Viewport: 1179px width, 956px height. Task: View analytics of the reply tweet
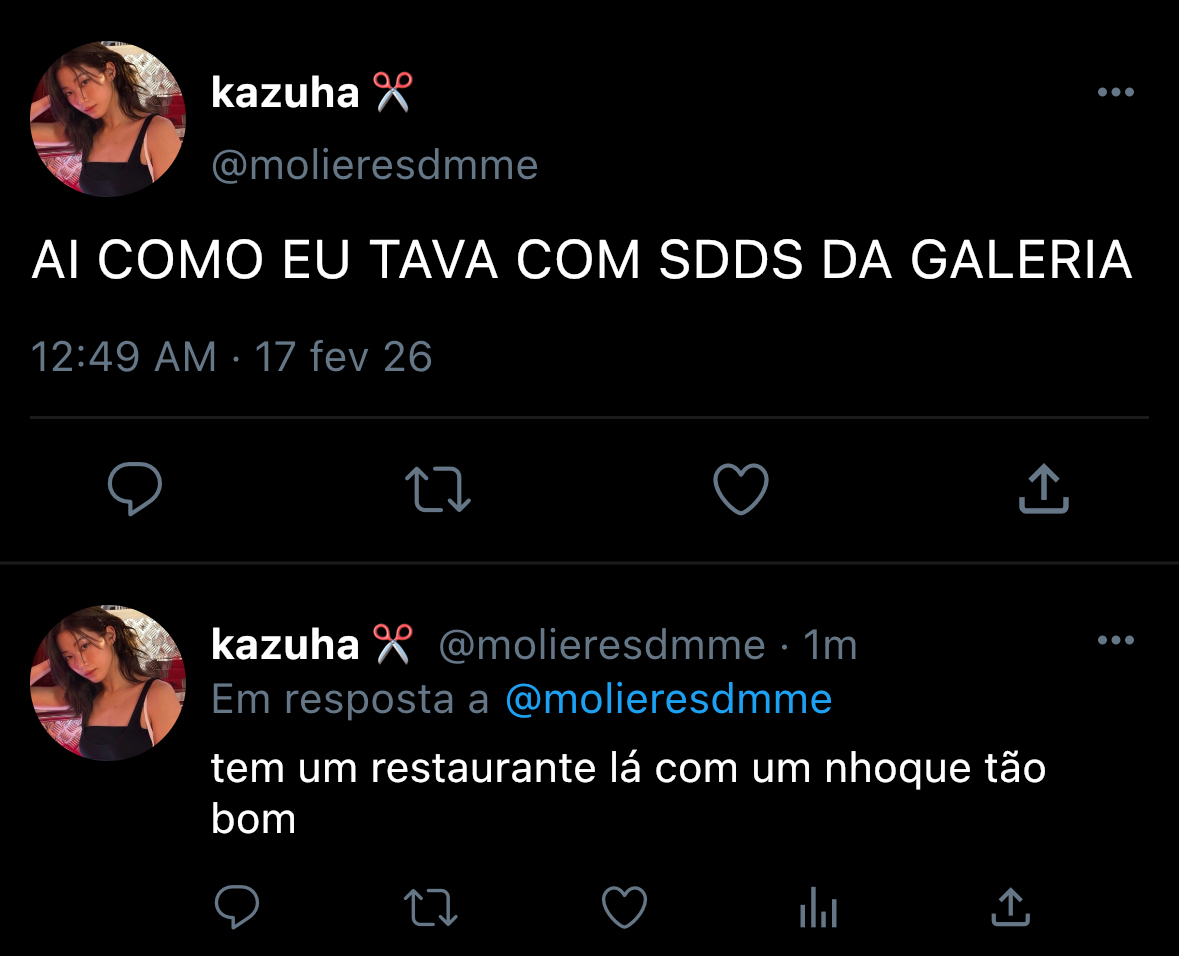coord(818,906)
